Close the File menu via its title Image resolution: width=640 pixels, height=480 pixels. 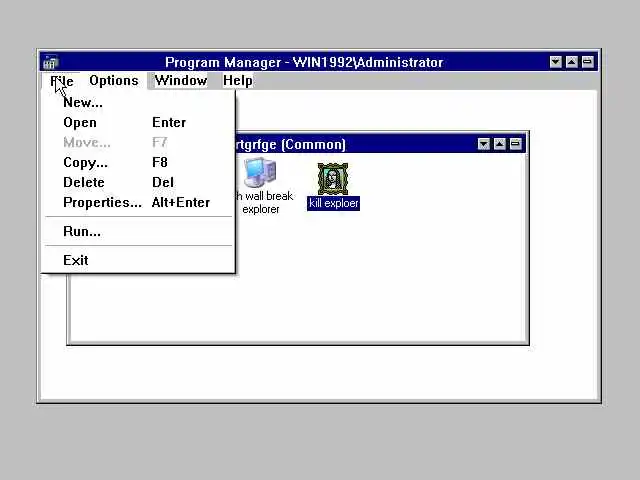(x=62, y=80)
